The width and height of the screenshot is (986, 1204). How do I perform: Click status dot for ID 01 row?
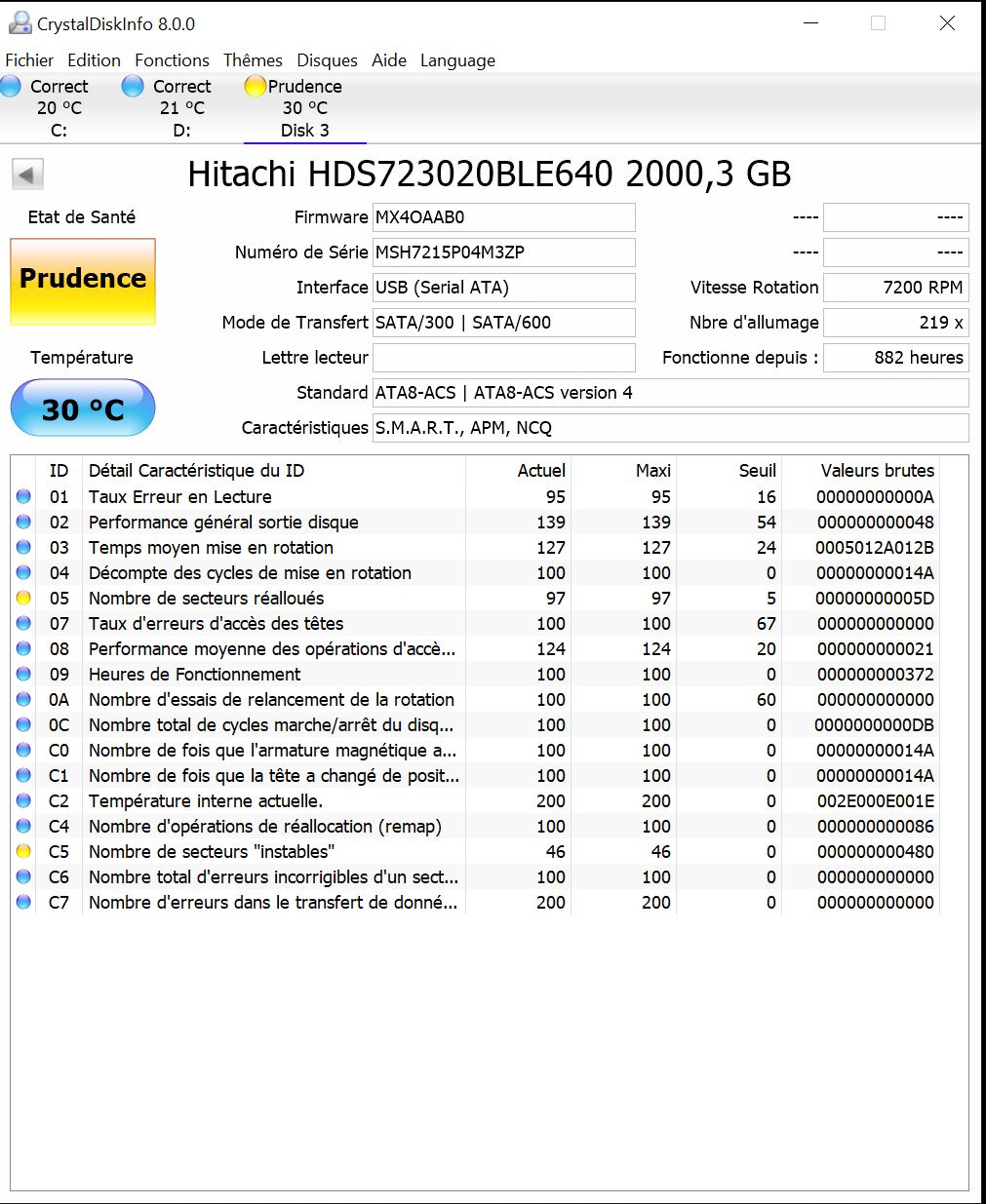pyautogui.click(x=23, y=496)
